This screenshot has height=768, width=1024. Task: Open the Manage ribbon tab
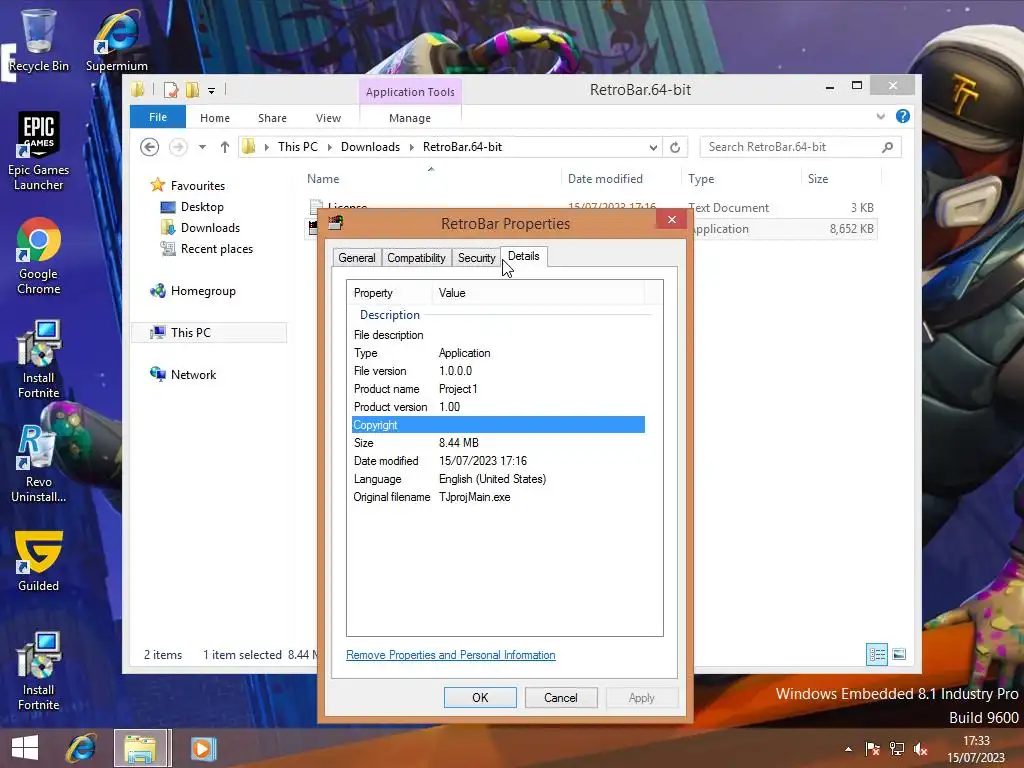coord(410,118)
